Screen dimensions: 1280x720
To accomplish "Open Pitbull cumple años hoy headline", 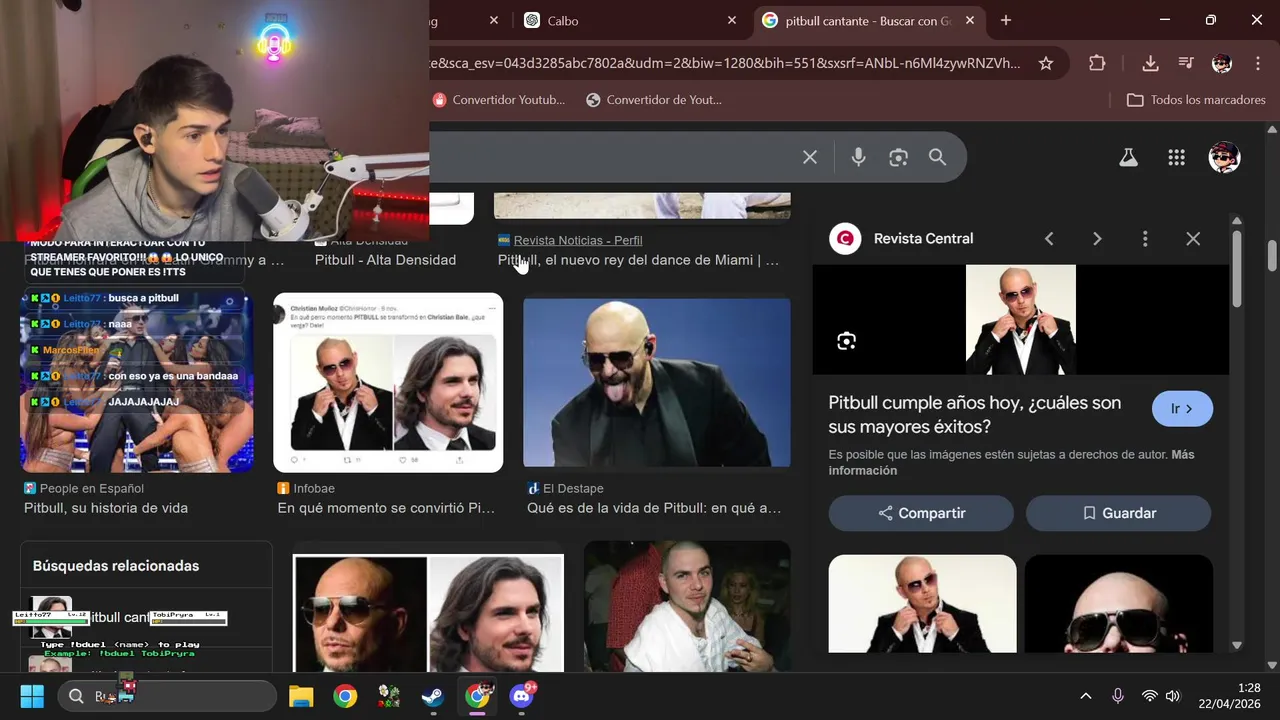I will pyautogui.click(x=975, y=415).
